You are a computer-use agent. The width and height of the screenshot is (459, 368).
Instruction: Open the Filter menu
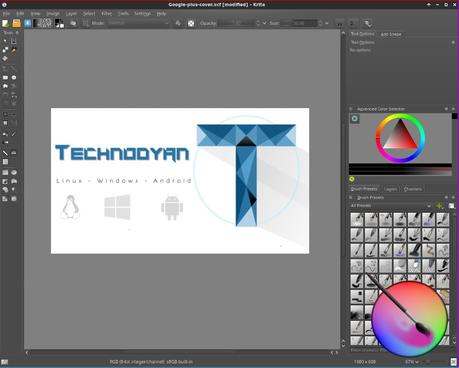tap(106, 14)
